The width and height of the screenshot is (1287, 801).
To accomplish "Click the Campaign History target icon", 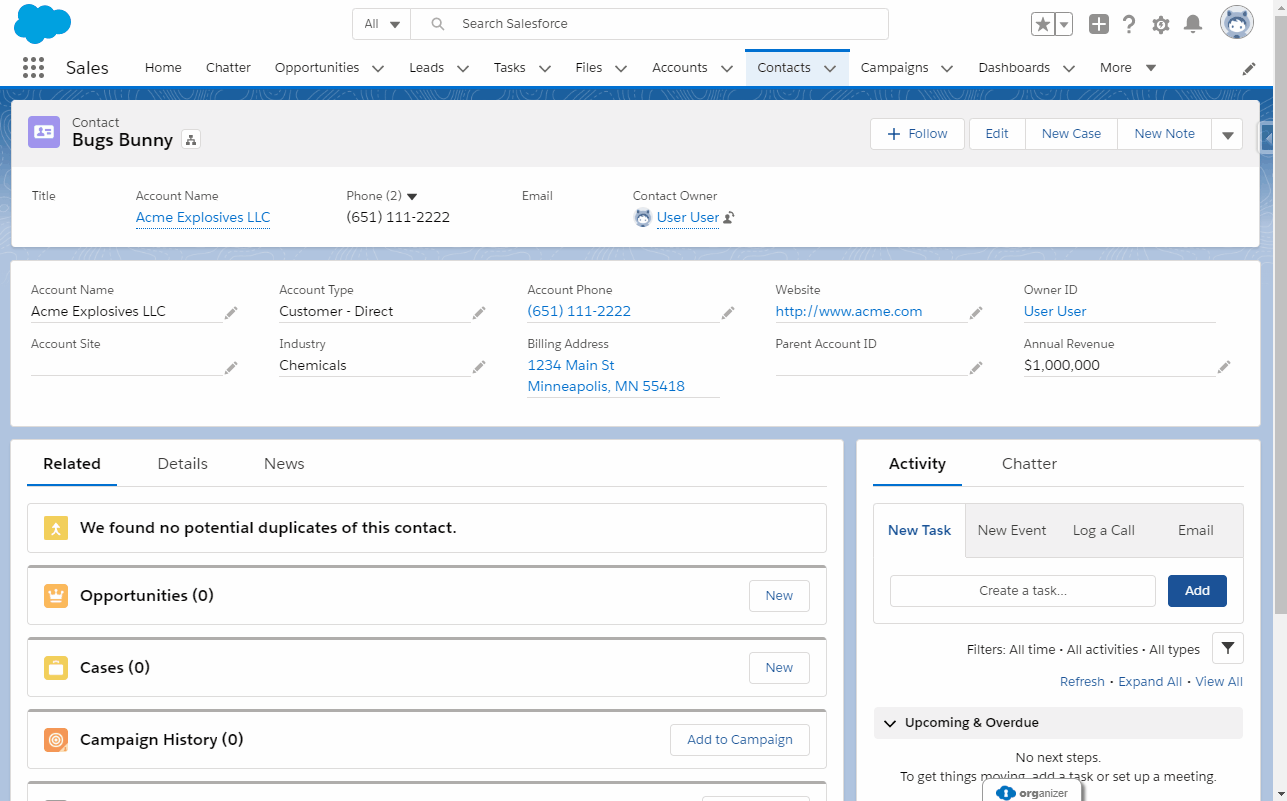I will click(56, 740).
